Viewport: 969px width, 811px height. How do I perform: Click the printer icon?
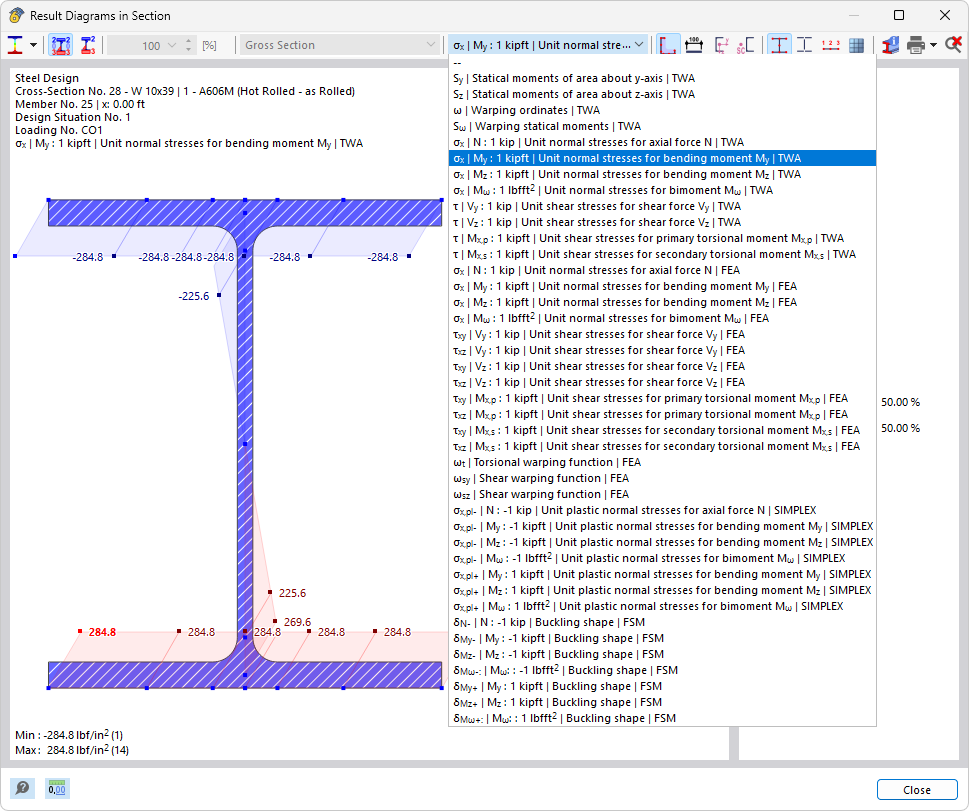[916, 45]
